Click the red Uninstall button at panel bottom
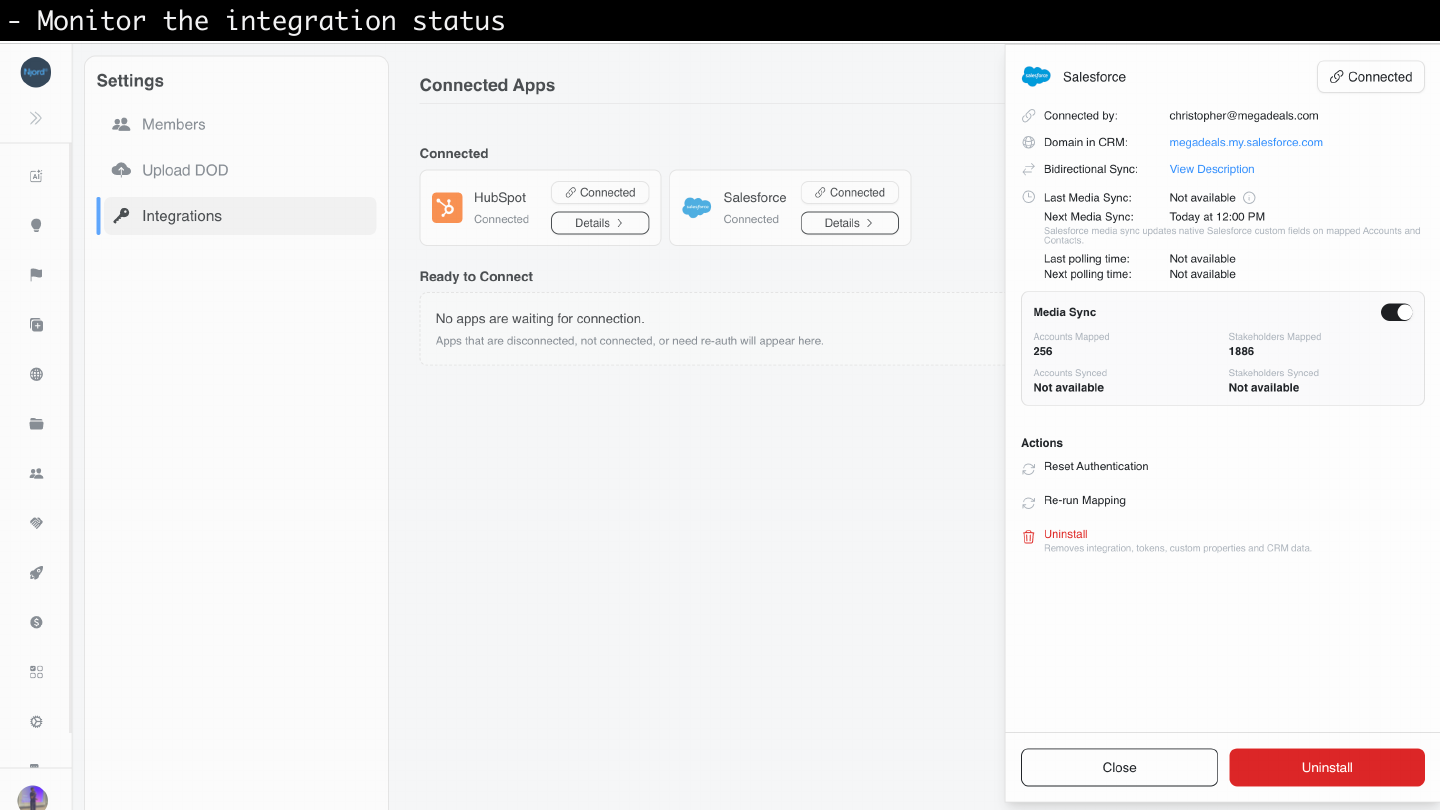The height and width of the screenshot is (810, 1440). 1327,767
